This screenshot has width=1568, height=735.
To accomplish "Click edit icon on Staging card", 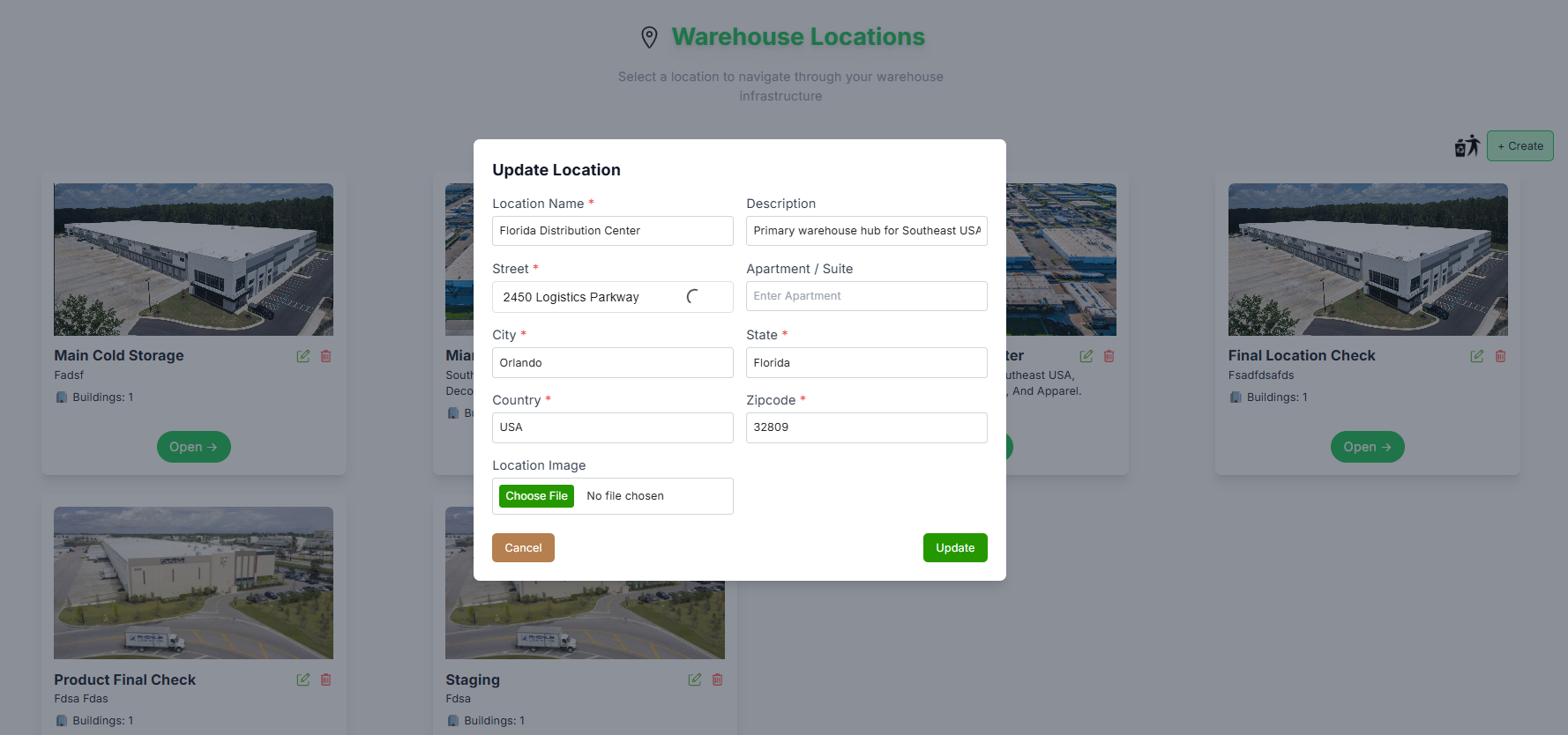I will click(x=695, y=679).
